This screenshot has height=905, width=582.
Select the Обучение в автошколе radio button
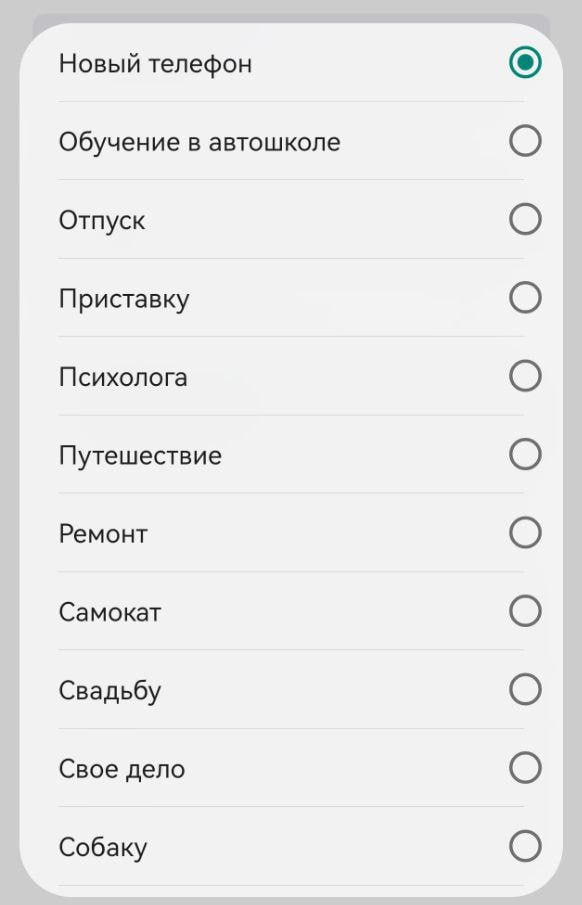tap(524, 141)
